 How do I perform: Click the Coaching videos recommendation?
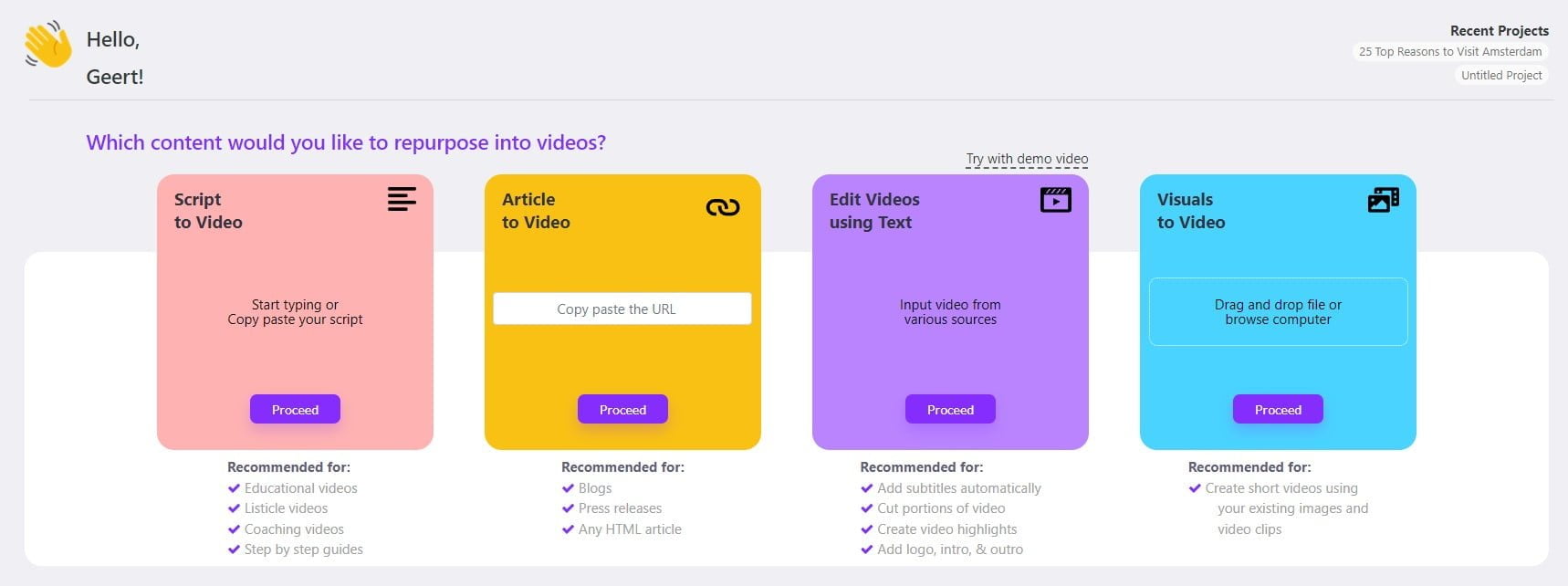(x=286, y=529)
